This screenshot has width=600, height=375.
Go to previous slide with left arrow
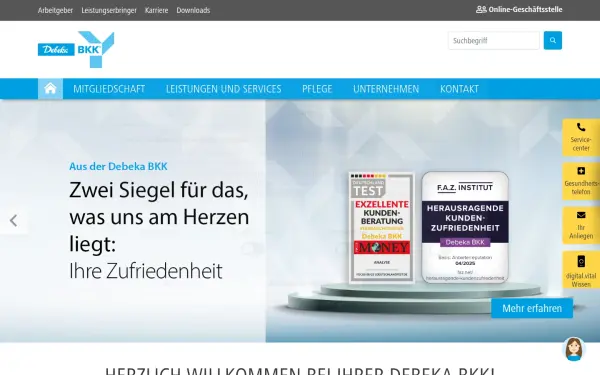pyautogui.click(x=14, y=220)
